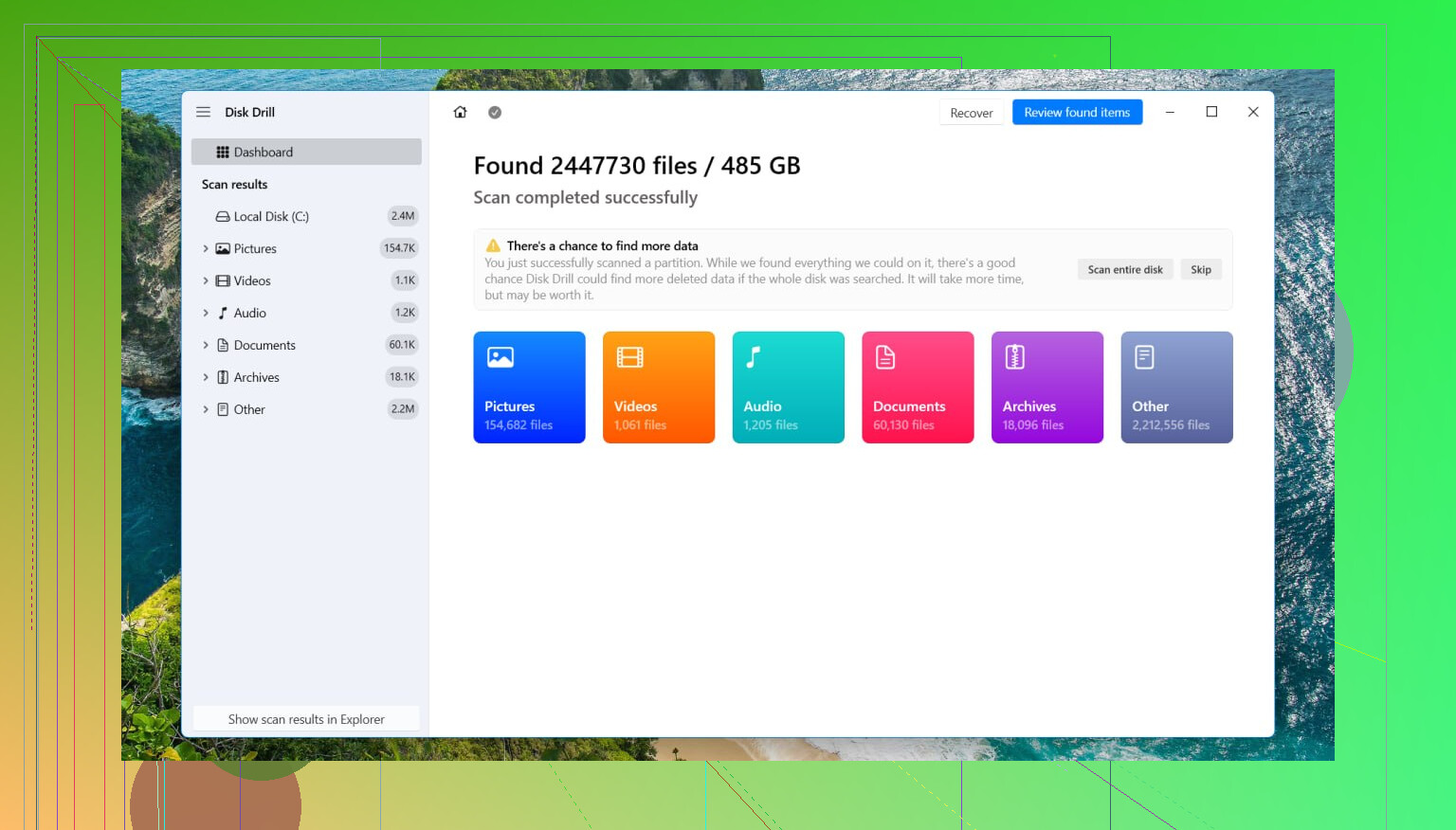Viewport: 1456px width, 830px height.
Task: Select Audio in scan results list
Action: [x=306, y=313]
